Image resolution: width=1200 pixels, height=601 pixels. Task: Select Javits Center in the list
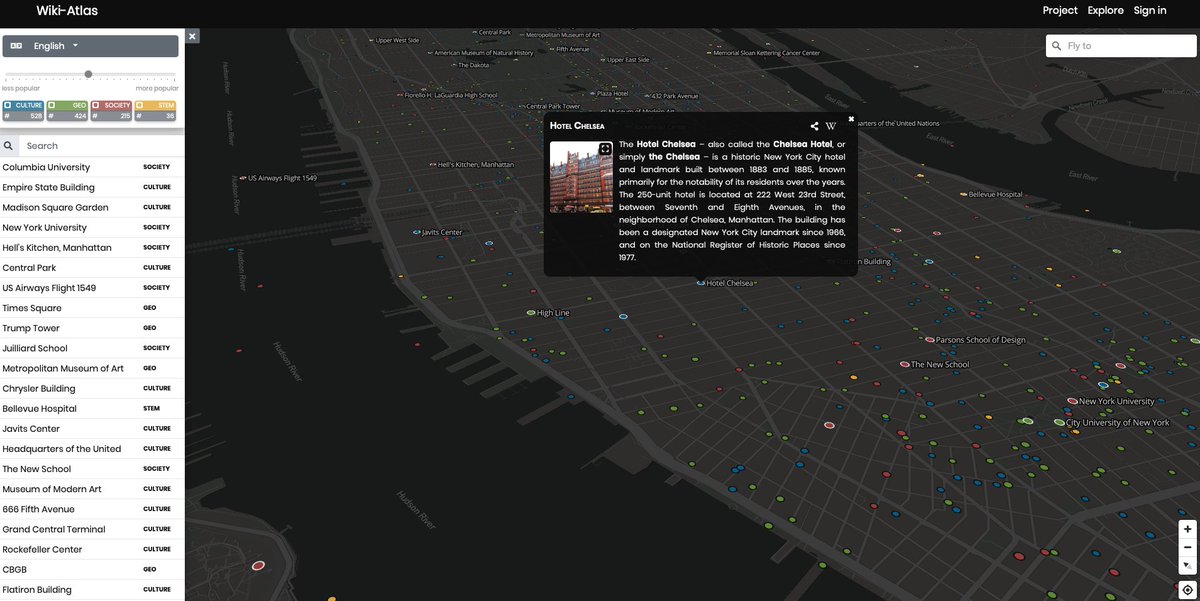92,428
